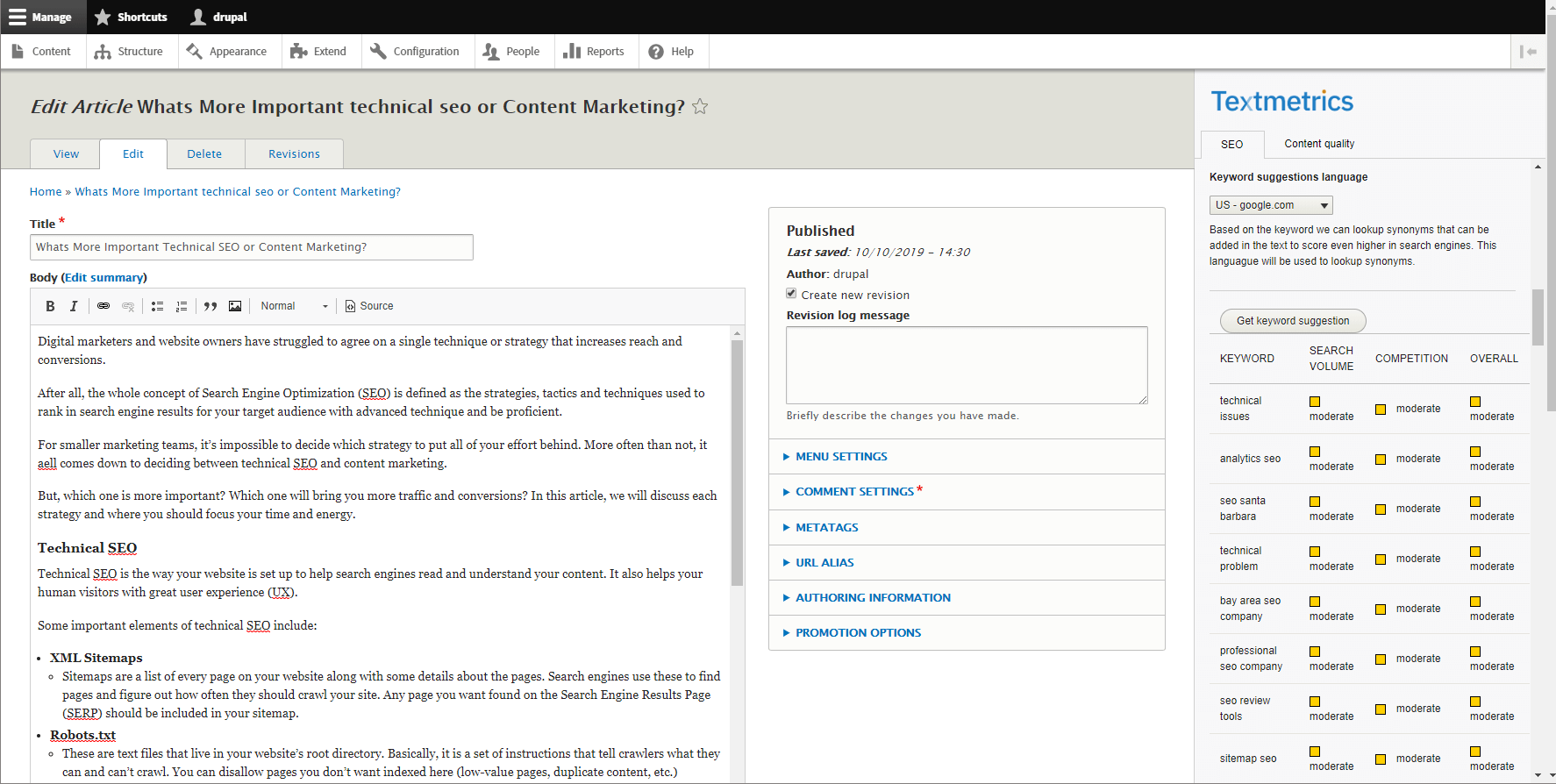Add block quote with the quote icon
Screen dimensions: 1556x784
[211, 306]
